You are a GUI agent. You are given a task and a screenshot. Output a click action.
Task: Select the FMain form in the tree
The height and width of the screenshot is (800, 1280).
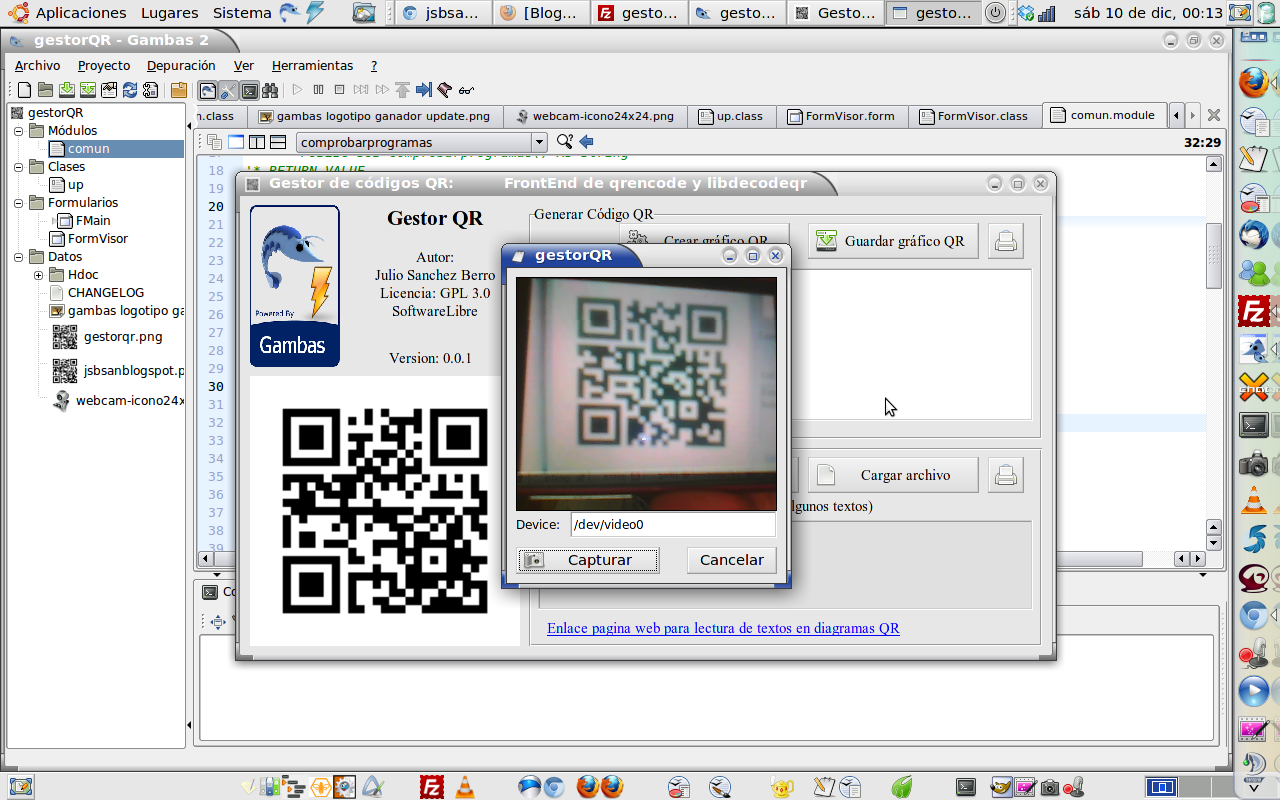(x=93, y=221)
